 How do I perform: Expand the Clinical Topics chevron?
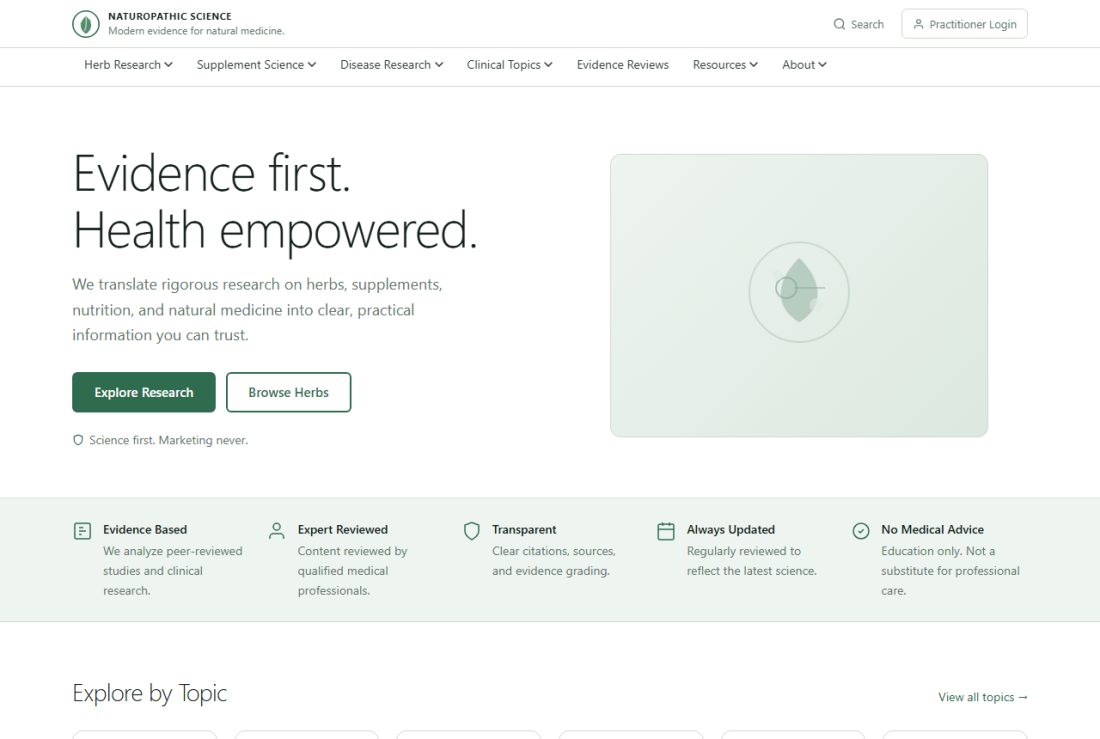pos(549,65)
